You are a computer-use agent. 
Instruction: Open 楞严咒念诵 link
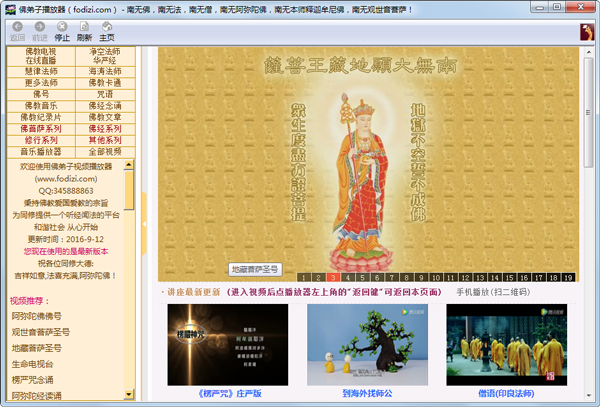point(32,380)
